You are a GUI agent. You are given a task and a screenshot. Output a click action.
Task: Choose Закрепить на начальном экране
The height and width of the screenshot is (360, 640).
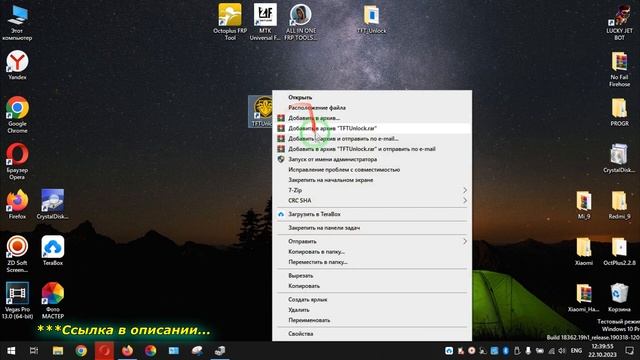coord(372,180)
